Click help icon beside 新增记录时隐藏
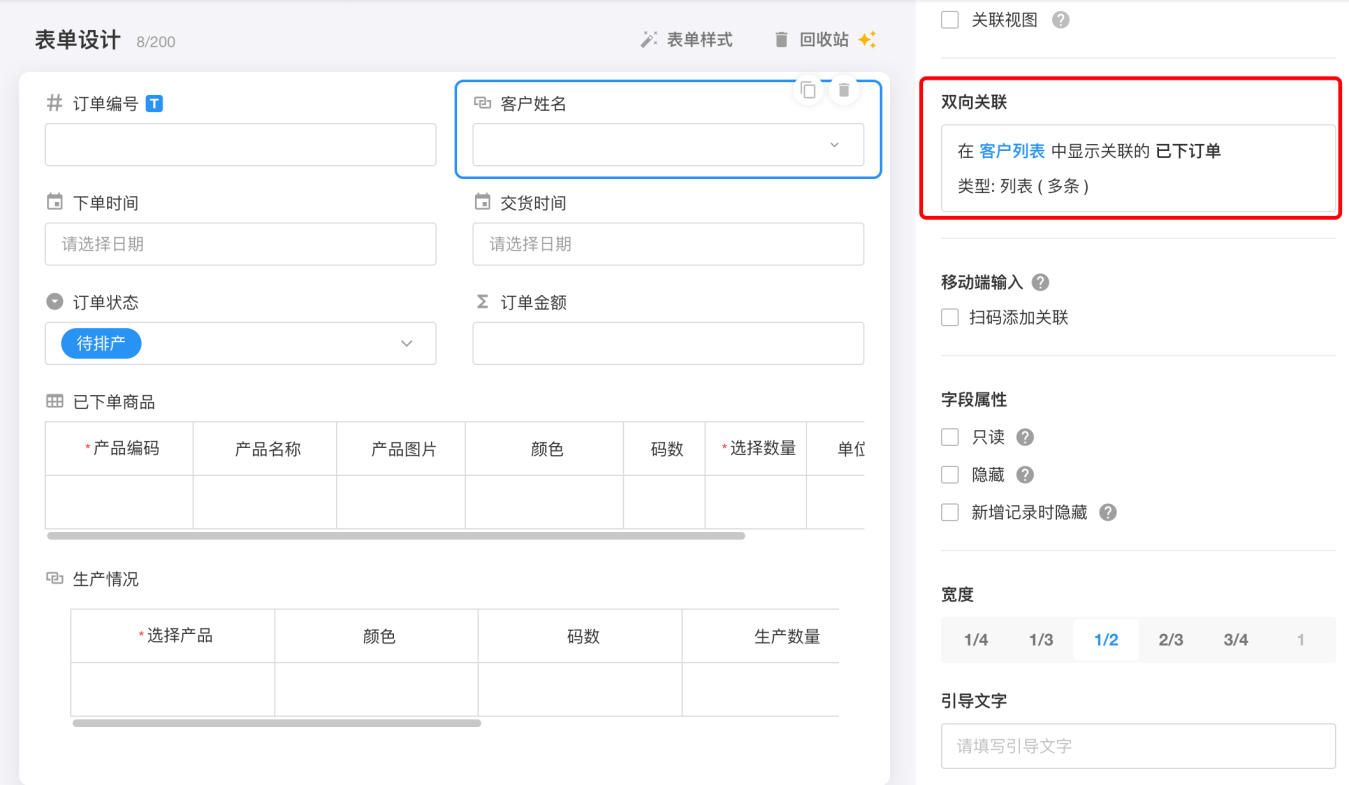The image size is (1349, 785). [1108, 512]
